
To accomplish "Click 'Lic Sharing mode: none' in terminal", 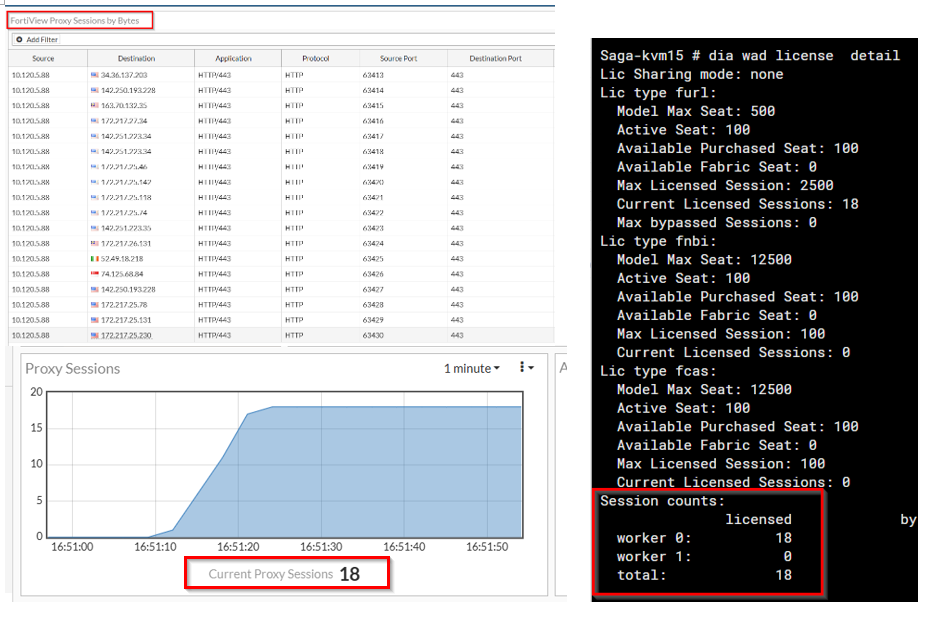I will 692,75.
